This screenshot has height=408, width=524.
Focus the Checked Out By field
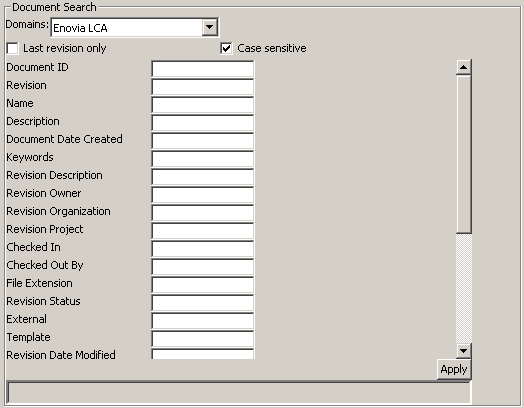click(x=203, y=267)
